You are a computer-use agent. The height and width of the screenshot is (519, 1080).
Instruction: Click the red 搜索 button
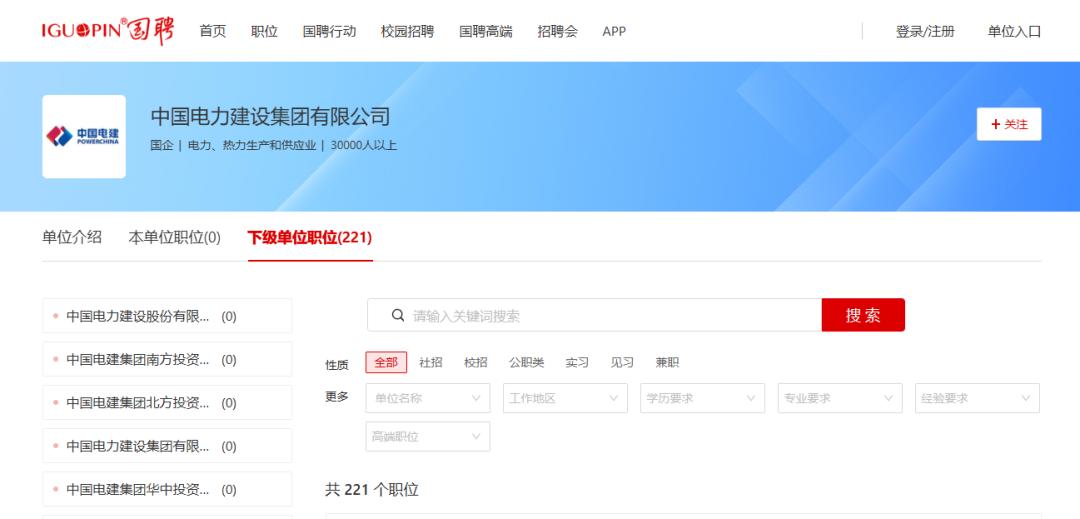863,315
